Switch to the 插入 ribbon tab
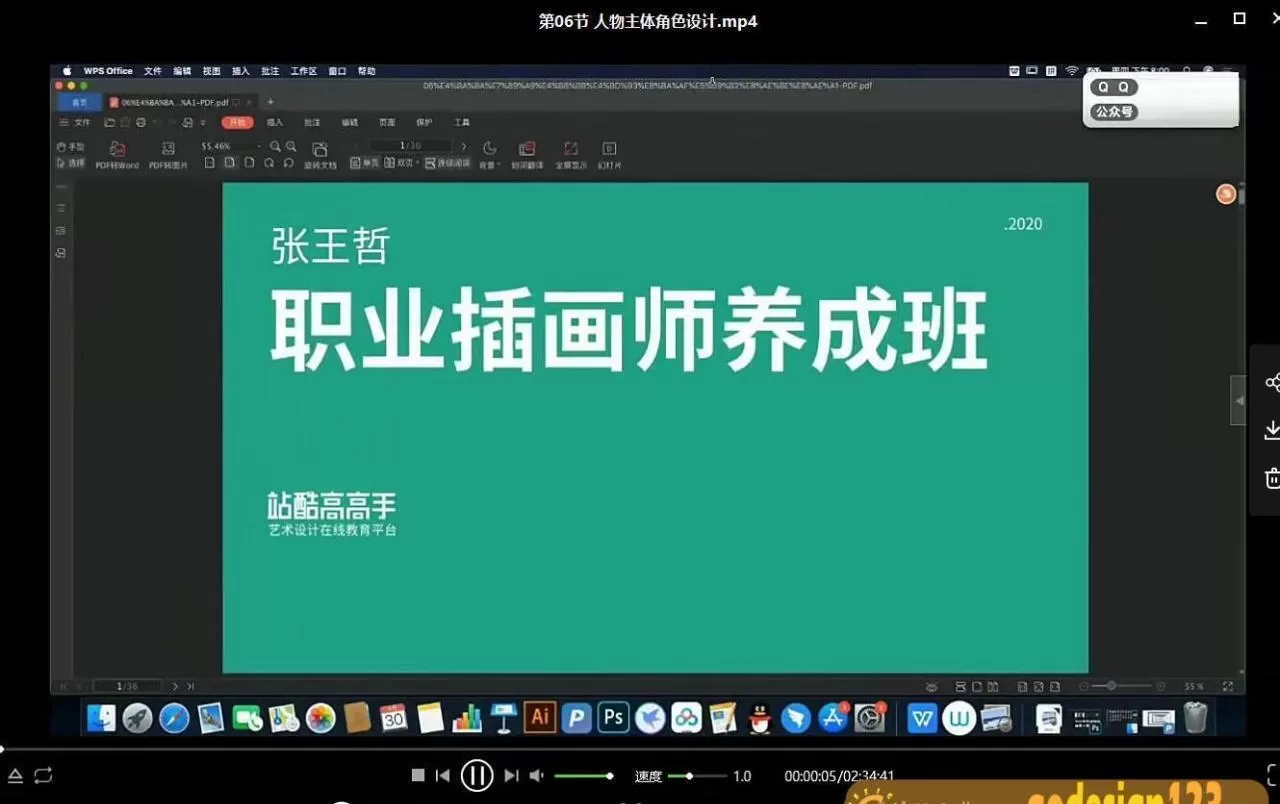This screenshot has height=804, width=1280. (274, 121)
